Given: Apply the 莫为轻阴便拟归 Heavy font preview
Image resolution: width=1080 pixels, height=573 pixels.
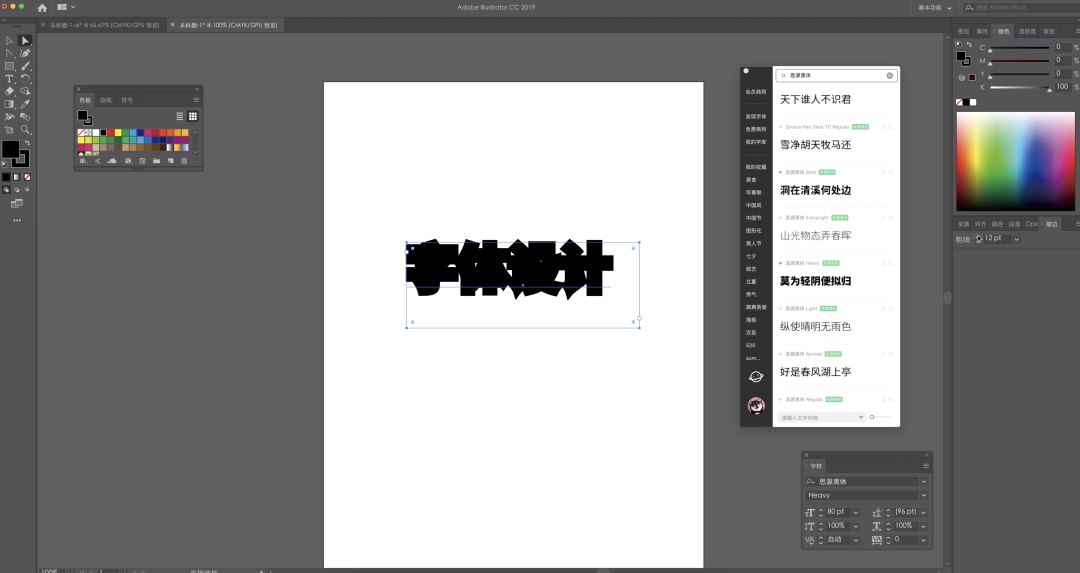Looking at the screenshot, I should [816, 281].
